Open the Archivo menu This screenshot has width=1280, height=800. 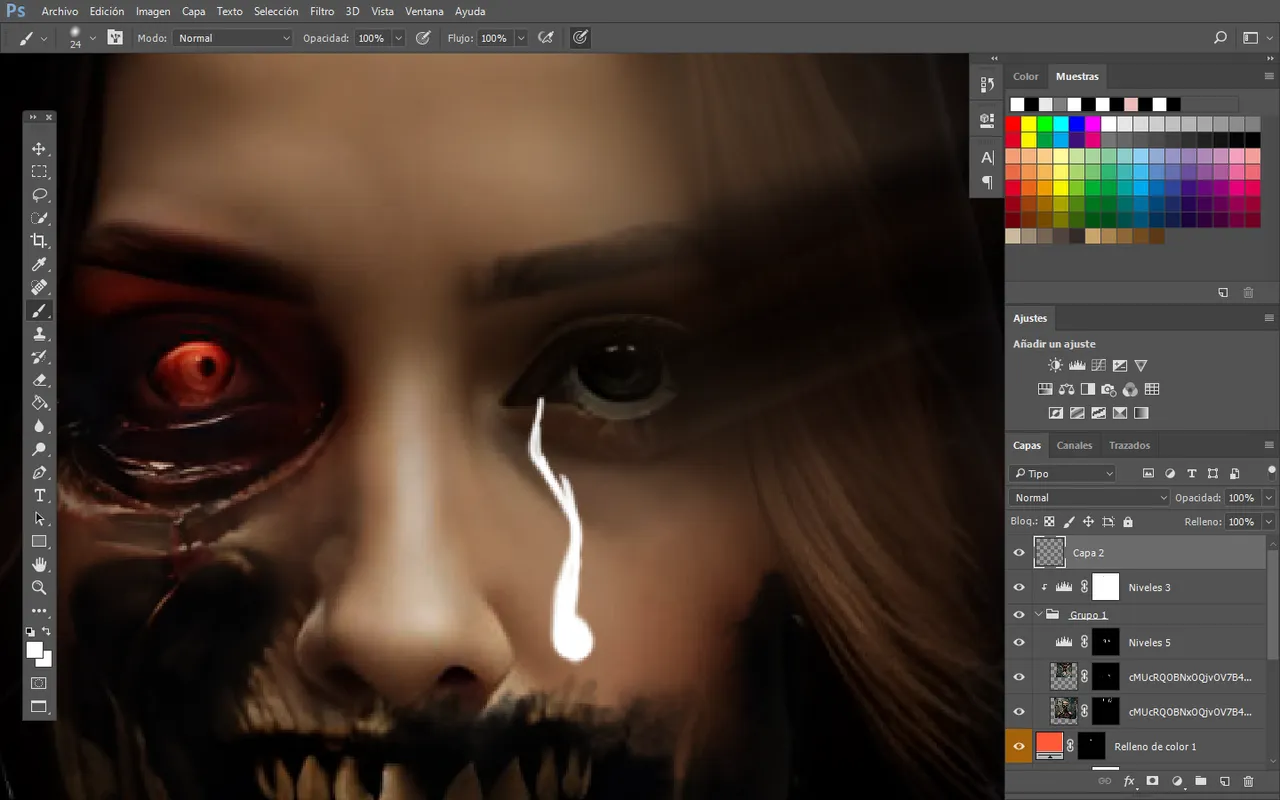tap(60, 11)
